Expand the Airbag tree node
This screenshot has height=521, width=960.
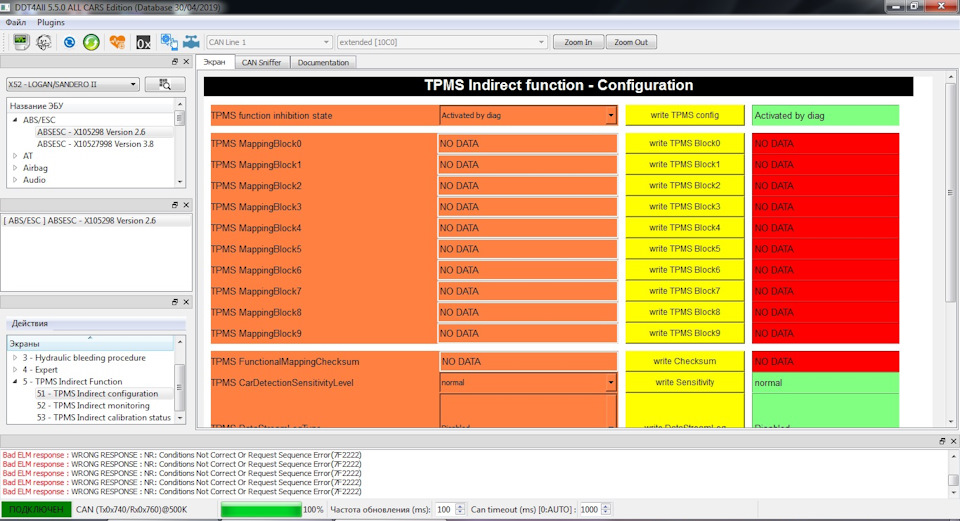coord(15,168)
